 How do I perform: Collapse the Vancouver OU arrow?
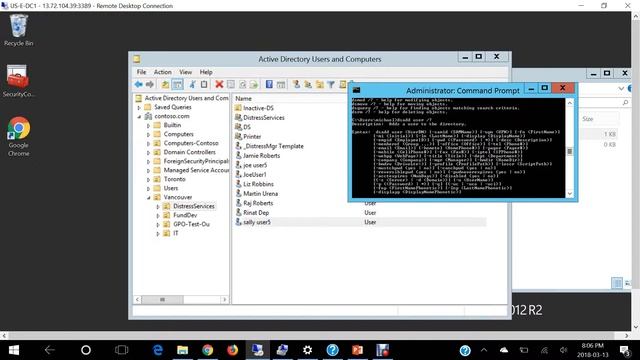click(x=149, y=197)
